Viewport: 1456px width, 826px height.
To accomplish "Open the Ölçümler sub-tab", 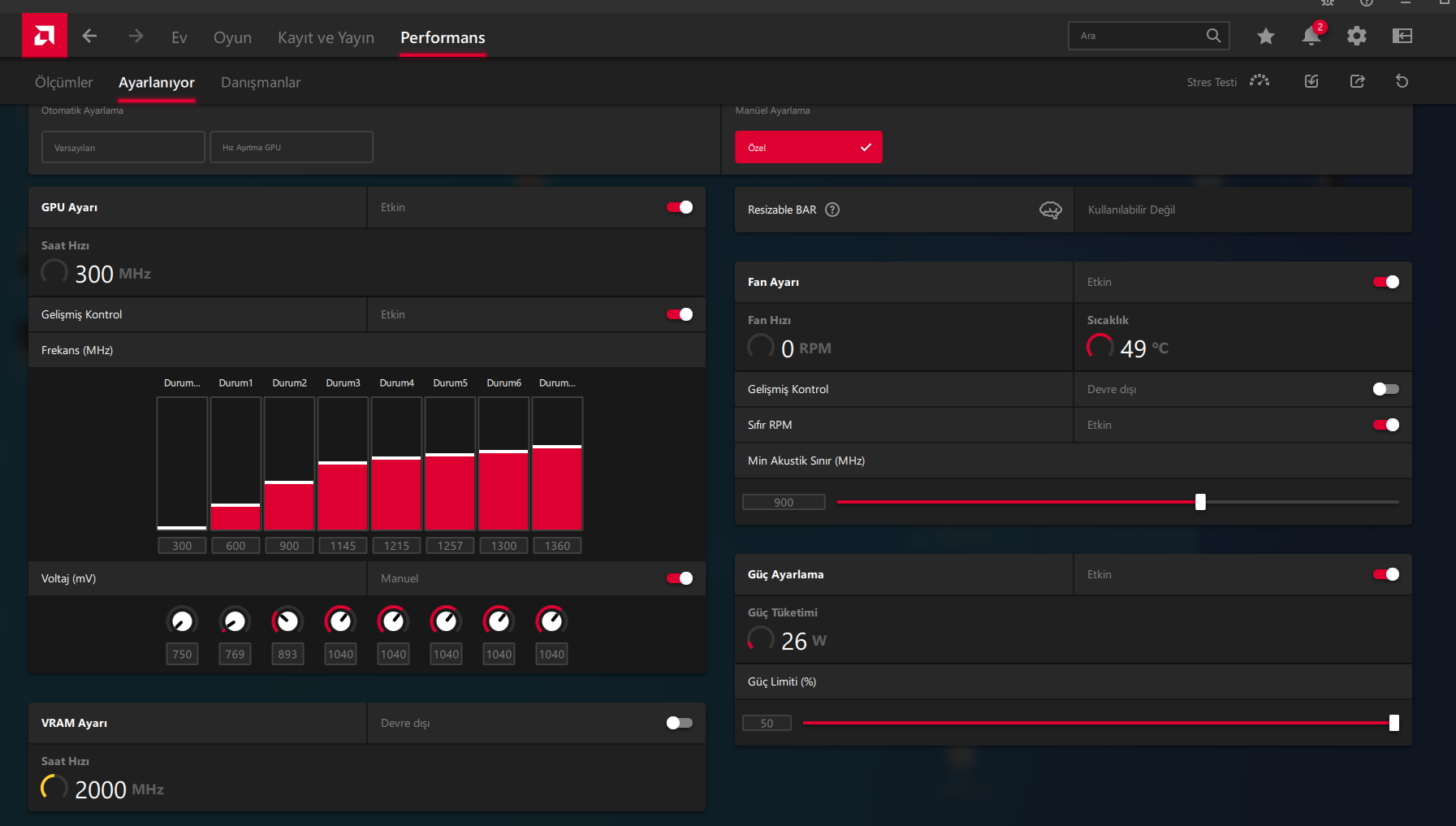I will [x=63, y=82].
